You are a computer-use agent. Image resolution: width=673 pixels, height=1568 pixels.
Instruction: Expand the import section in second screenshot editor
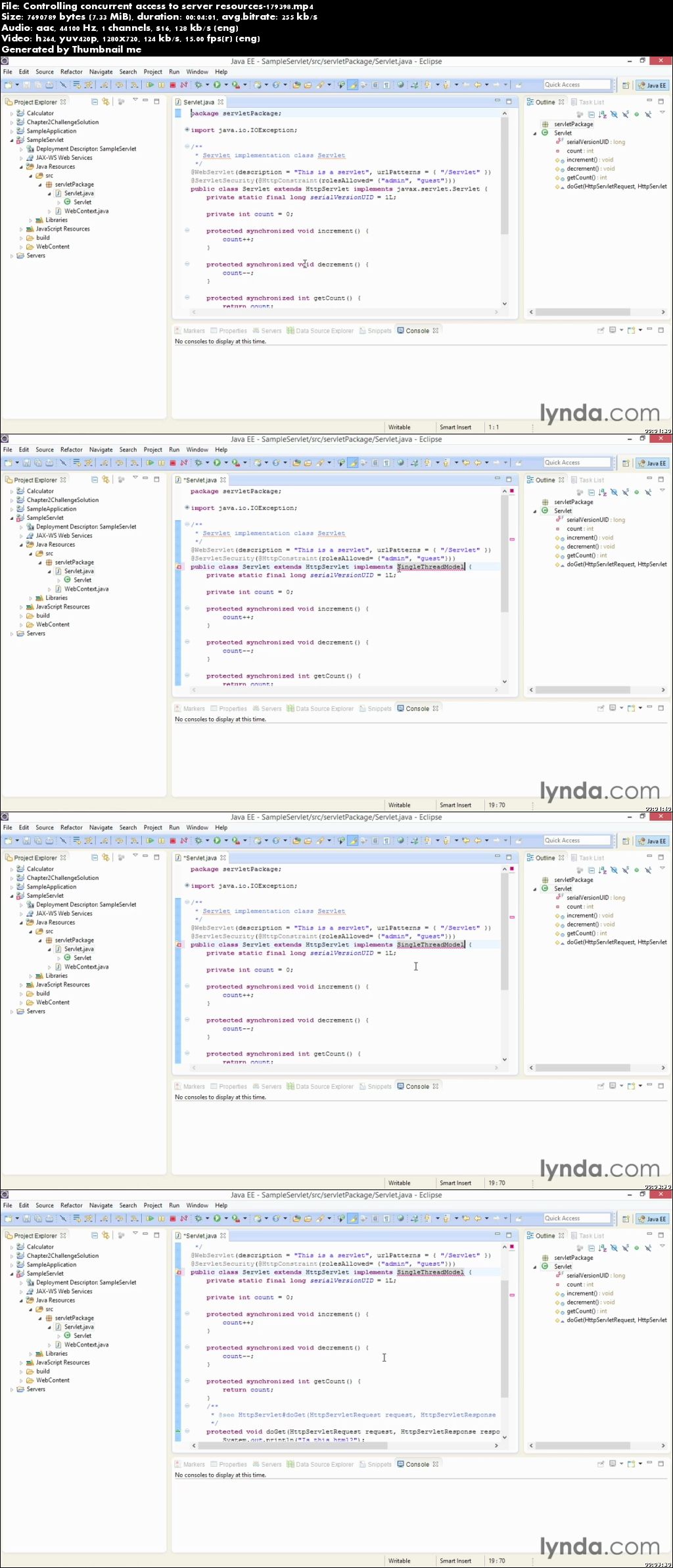coord(187,507)
